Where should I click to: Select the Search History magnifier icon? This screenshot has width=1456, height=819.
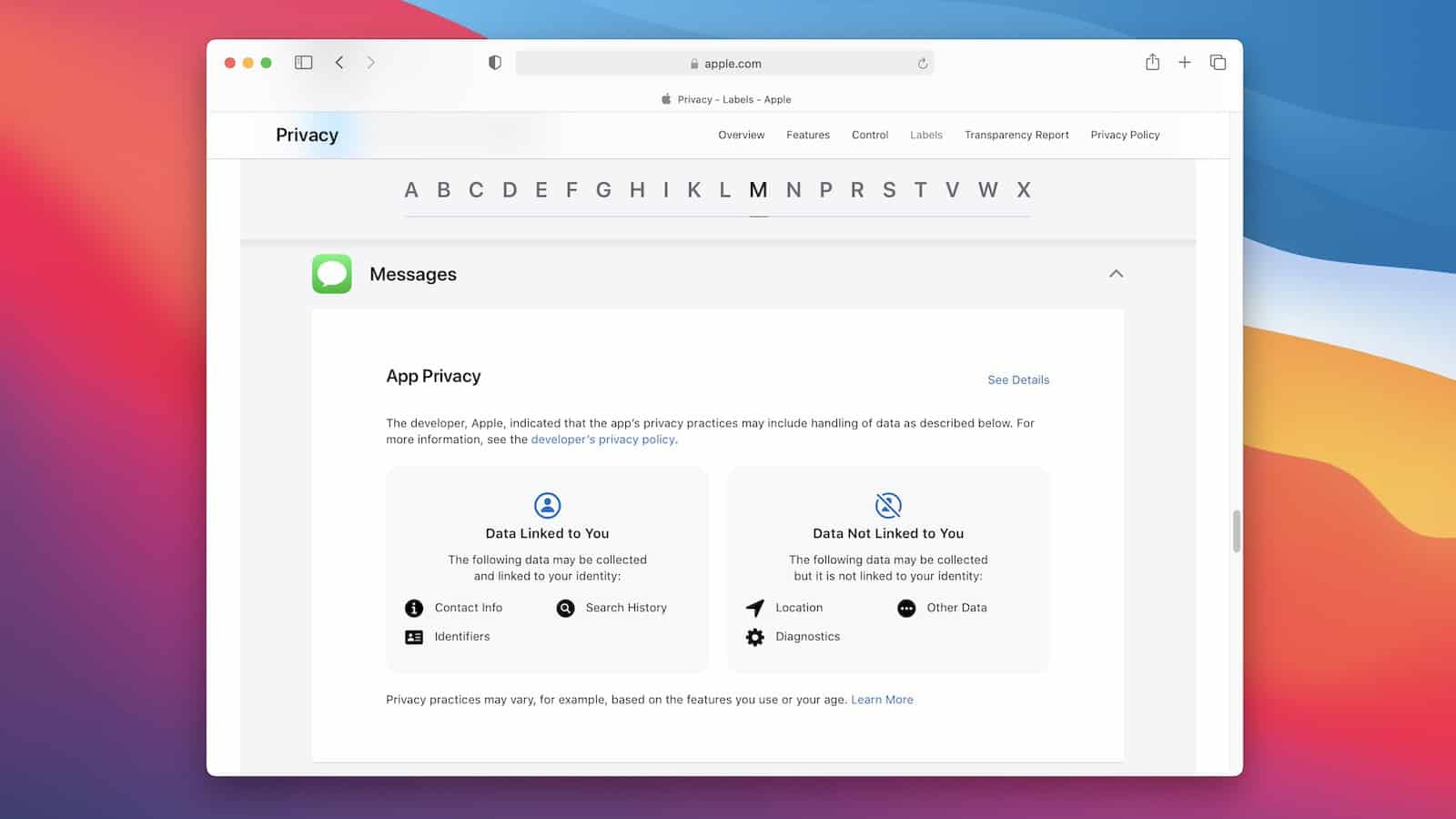[565, 608]
